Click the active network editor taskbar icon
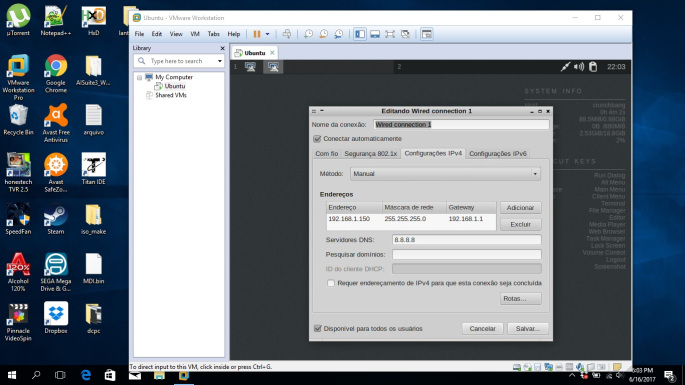This screenshot has height=385, width=685. [x=273, y=67]
